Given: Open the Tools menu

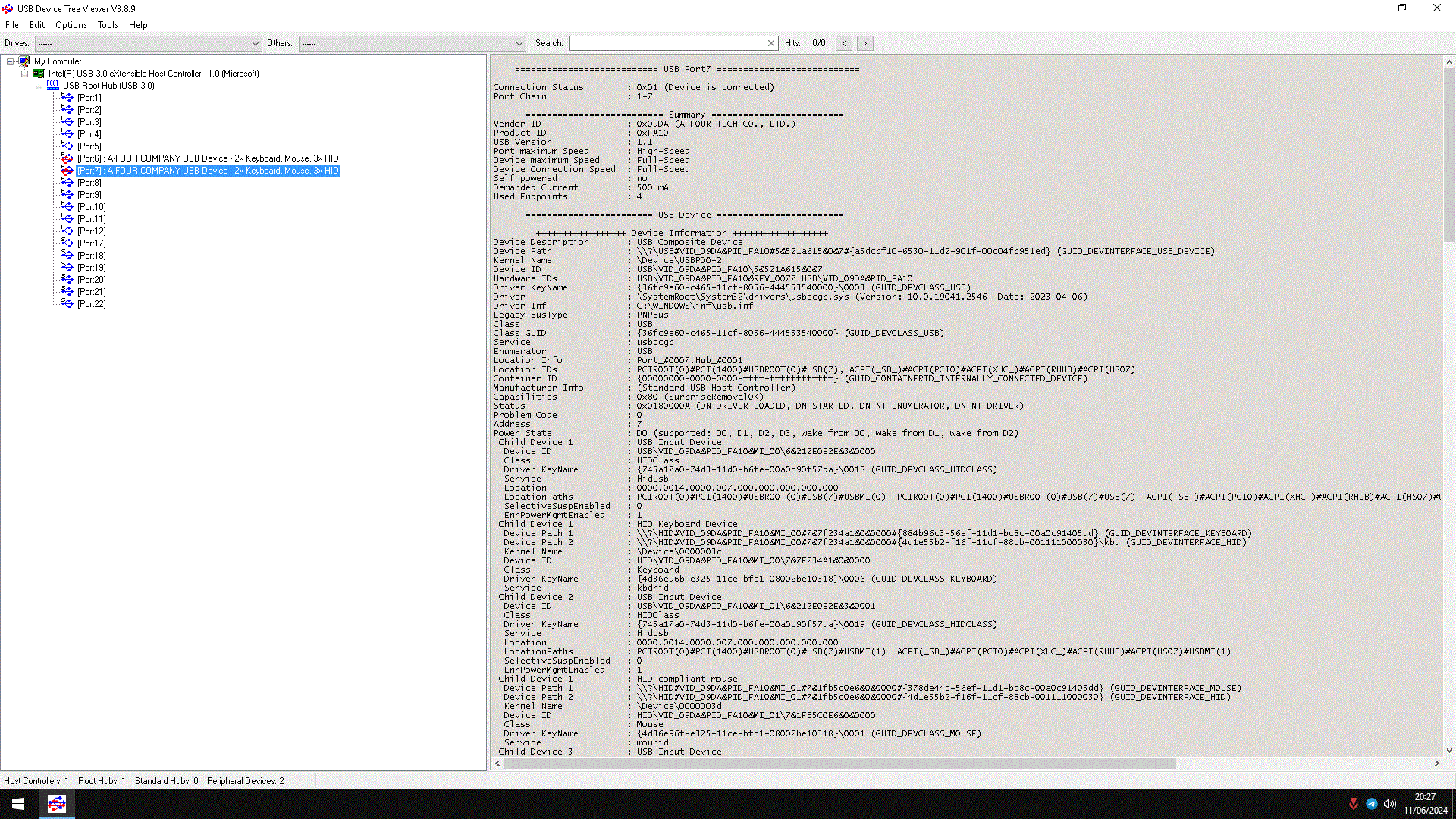Looking at the screenshot, I should coord(108,25).
